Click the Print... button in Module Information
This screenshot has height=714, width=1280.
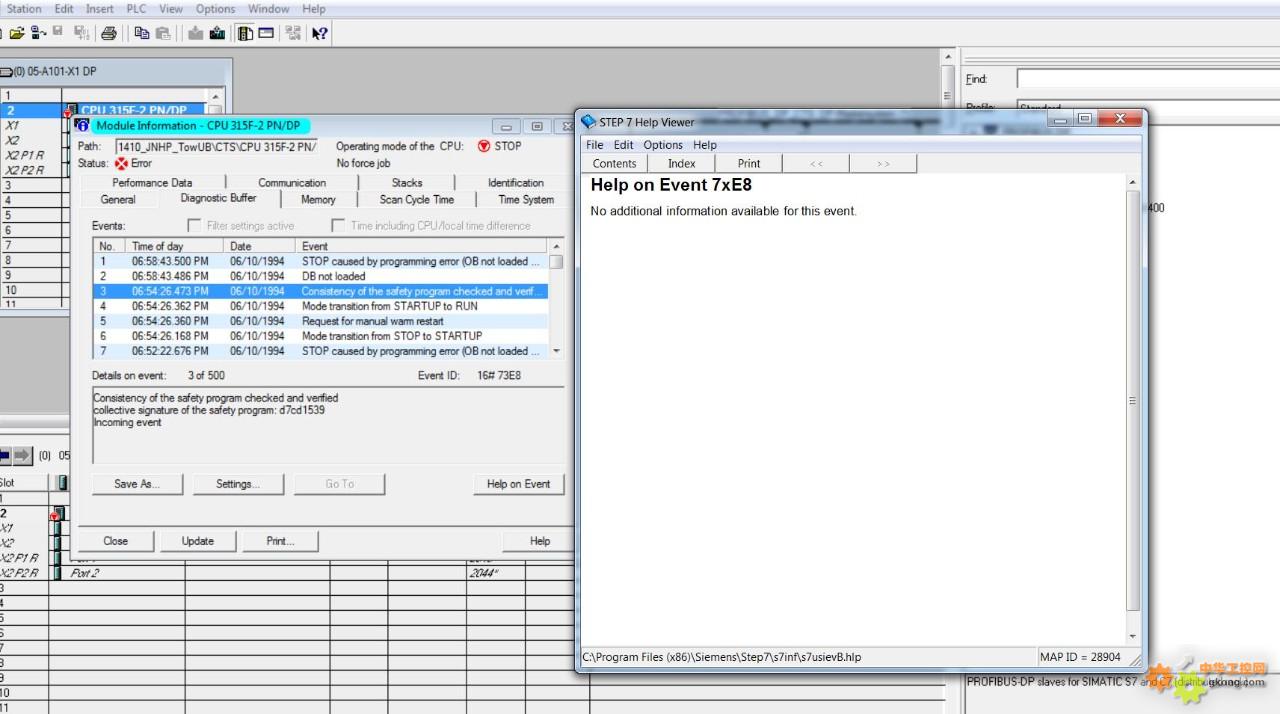pos(280,541)
